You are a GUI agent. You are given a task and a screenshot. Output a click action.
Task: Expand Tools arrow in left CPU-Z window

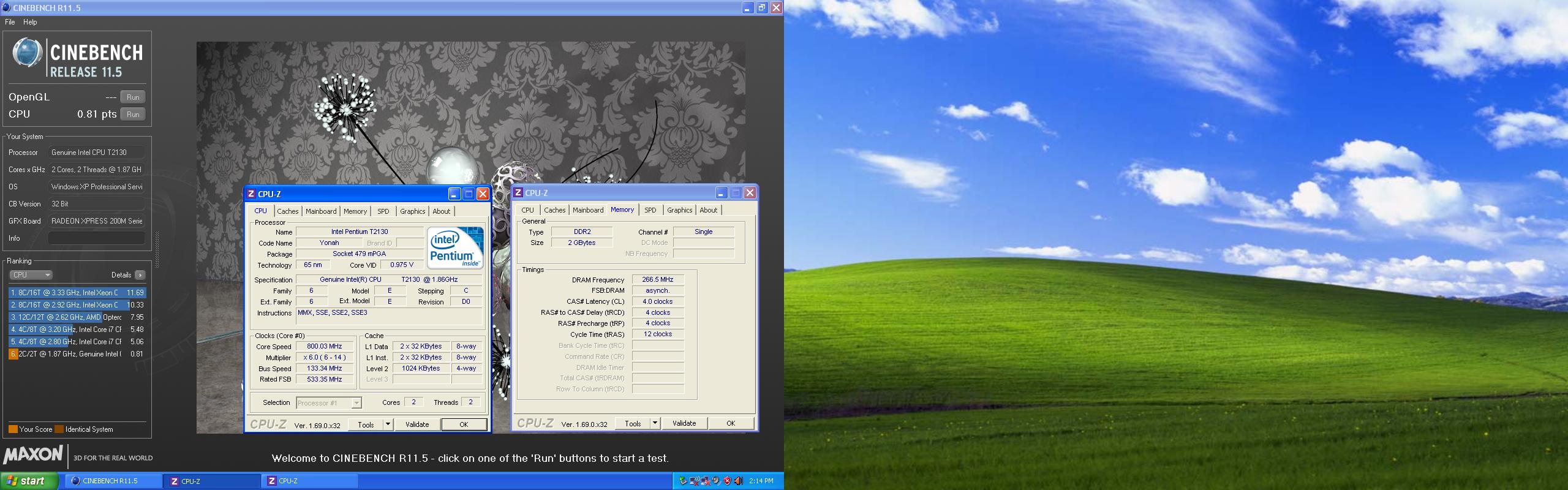(x=388, y=424)
